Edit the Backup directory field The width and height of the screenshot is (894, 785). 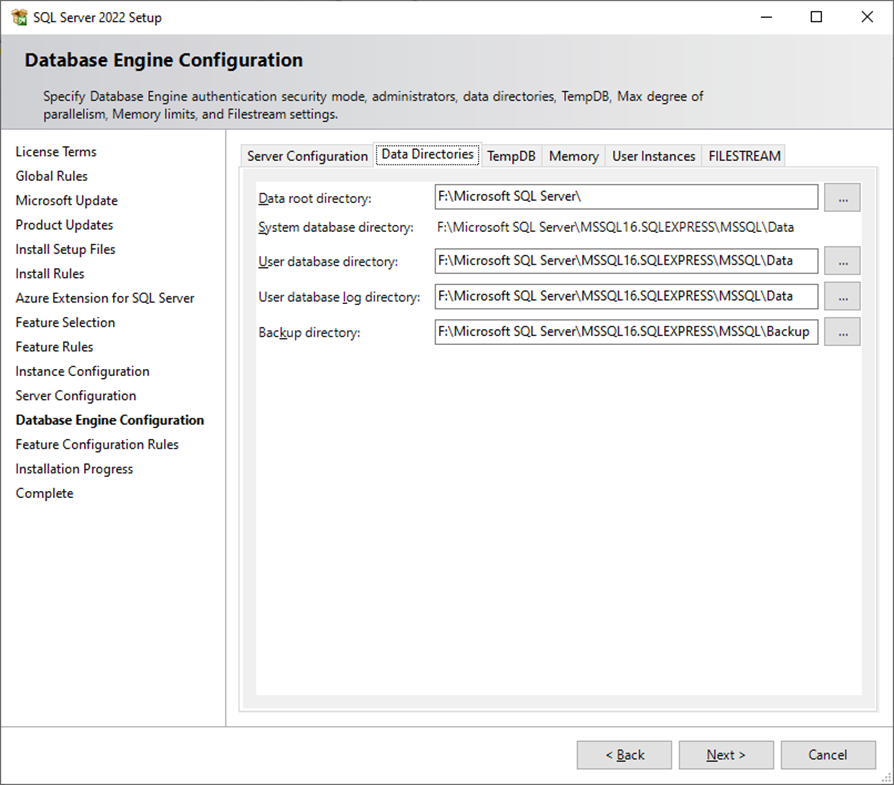[626, 332]
